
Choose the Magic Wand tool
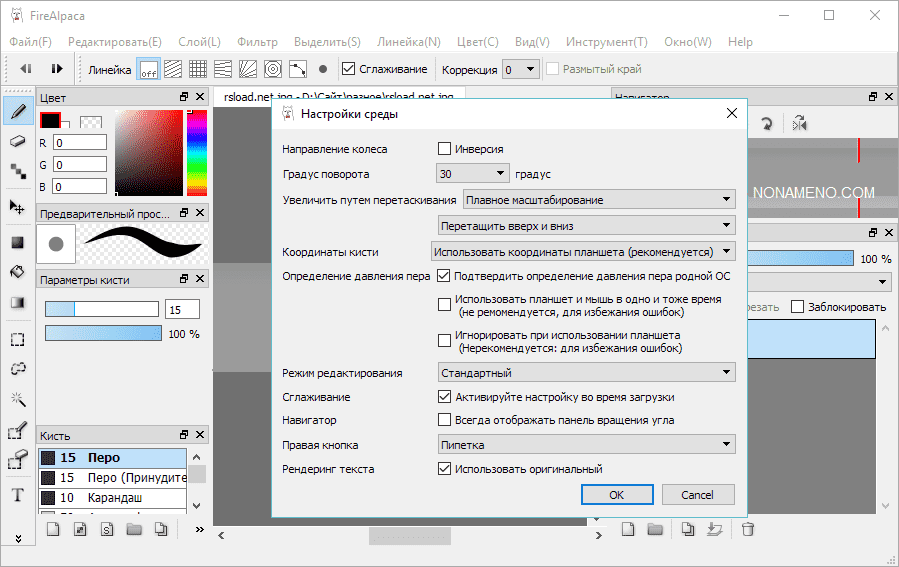17,399
